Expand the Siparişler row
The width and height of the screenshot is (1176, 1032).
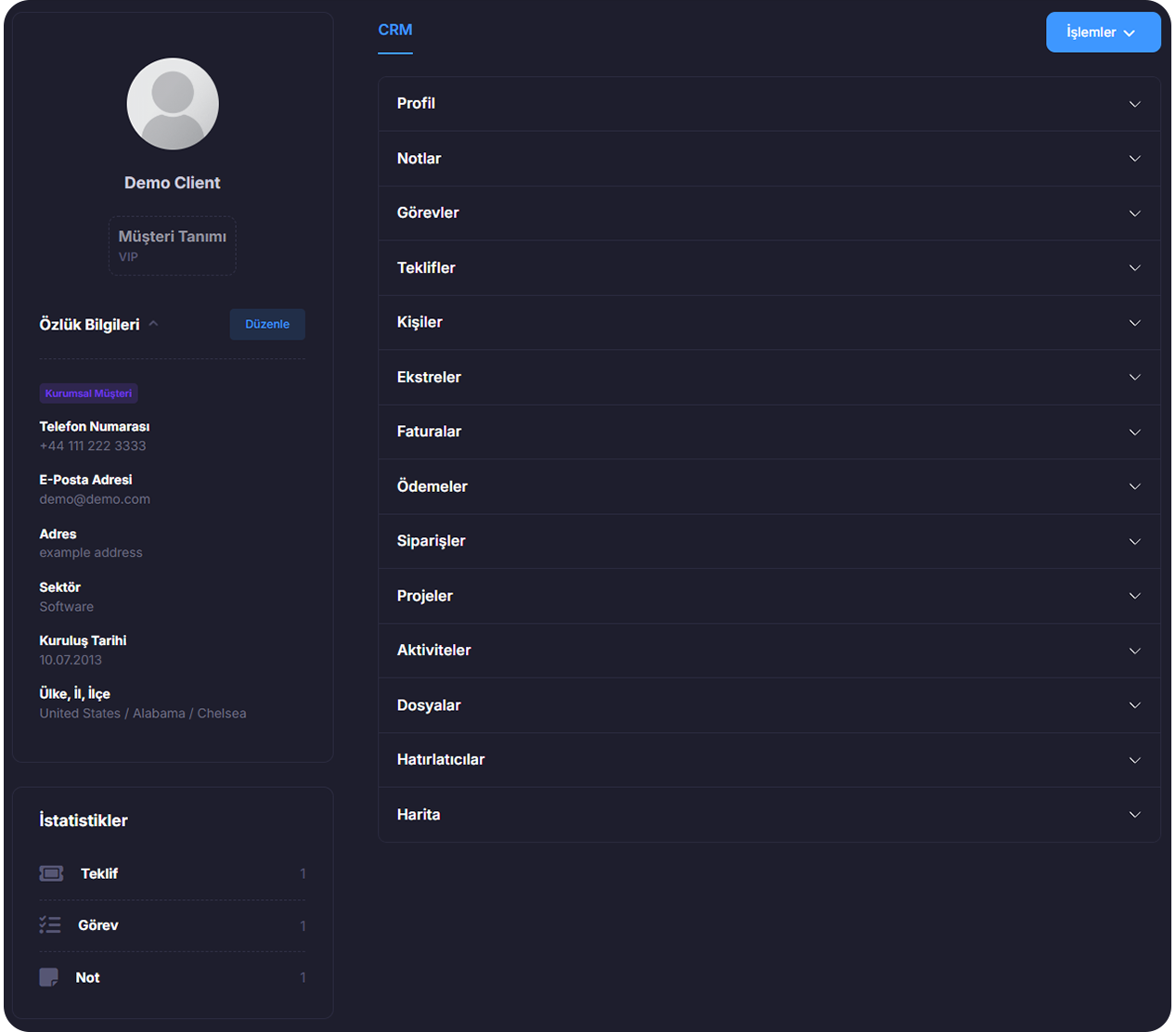click(769, 541)
